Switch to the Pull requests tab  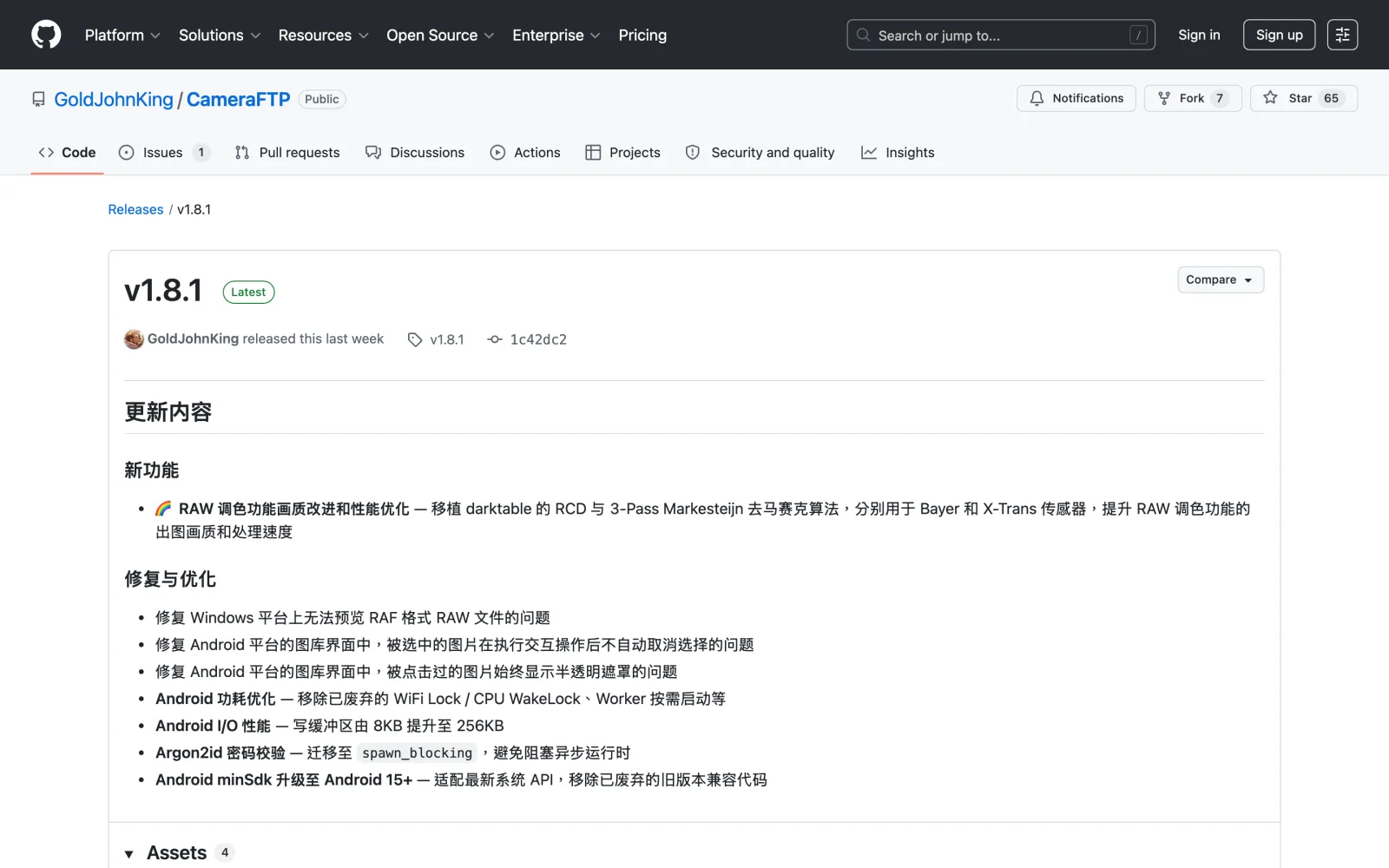[287, 152]
